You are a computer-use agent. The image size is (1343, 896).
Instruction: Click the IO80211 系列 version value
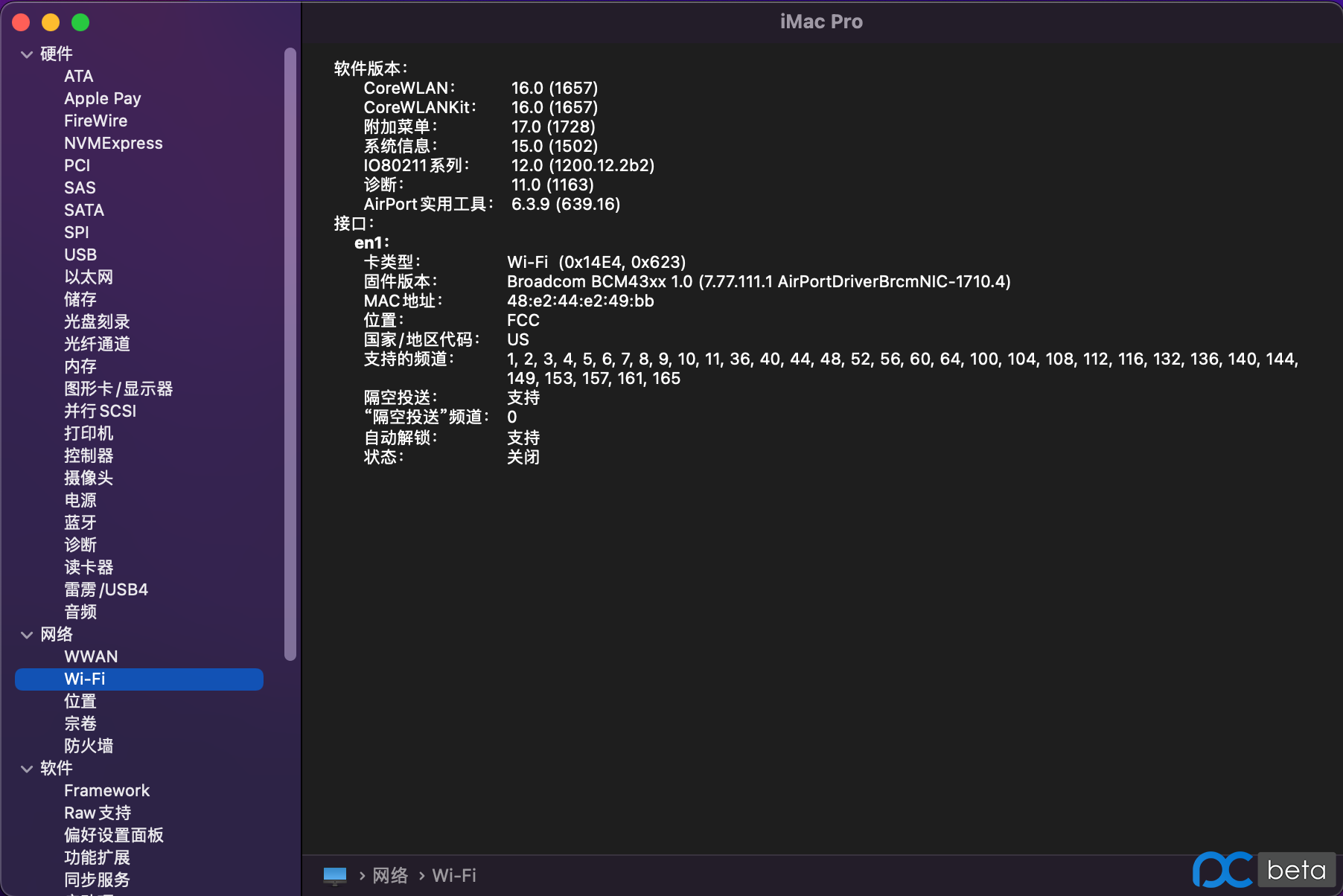click(x=583, y=165)
